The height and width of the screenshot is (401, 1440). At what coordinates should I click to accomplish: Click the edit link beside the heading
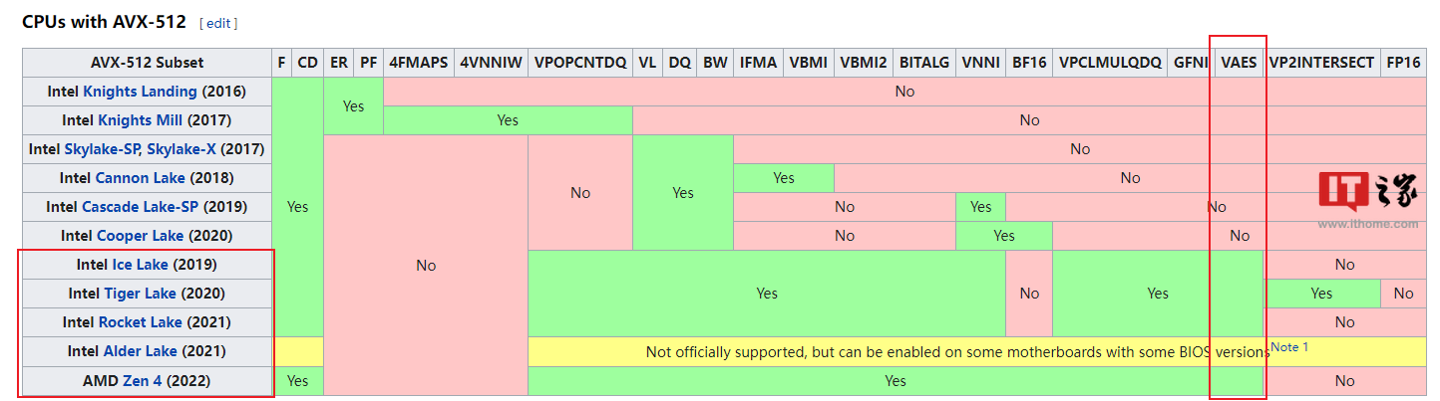pyautogui.click(x=218, y=23)
